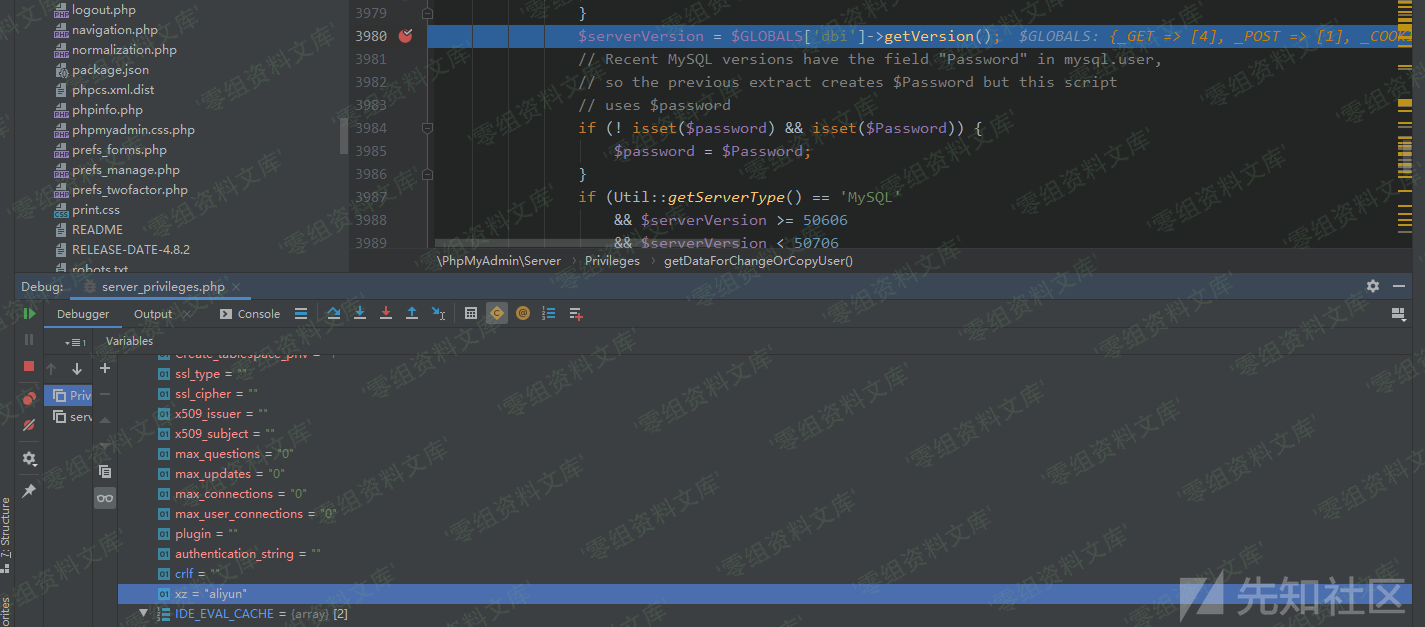Viewport: 1425px width, 627px height.
Task: Open phpinfo.php in the project tree
Action: [x=107, y=110]
